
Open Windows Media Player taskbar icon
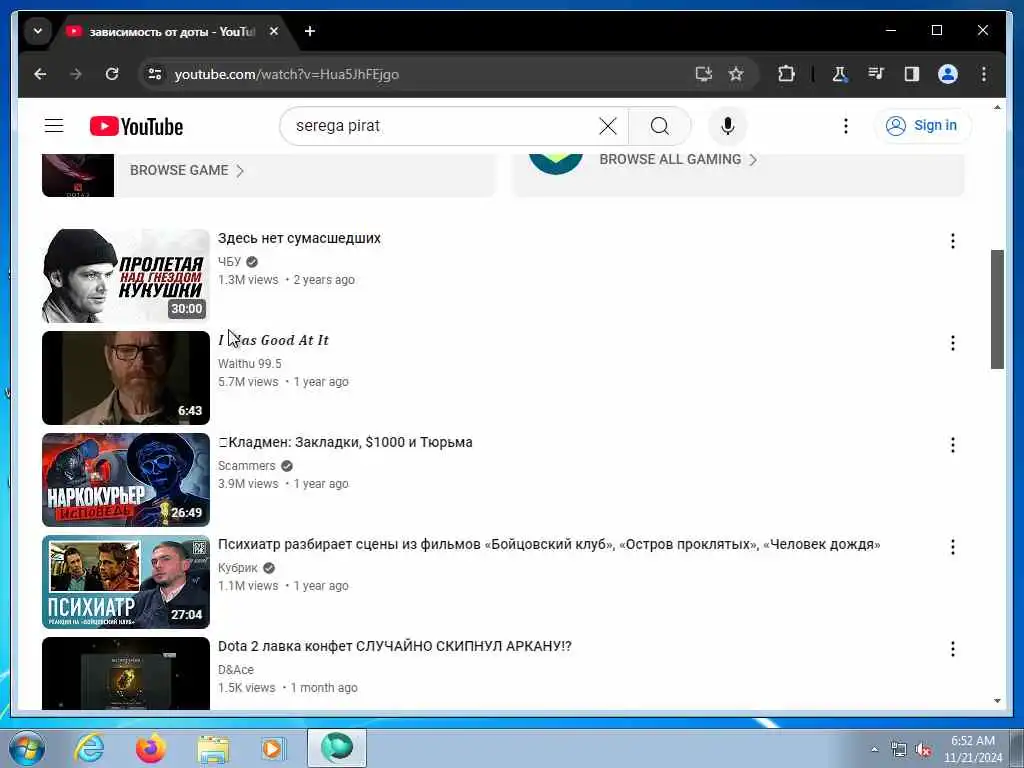pyautogui.click(x=274, y=748)
